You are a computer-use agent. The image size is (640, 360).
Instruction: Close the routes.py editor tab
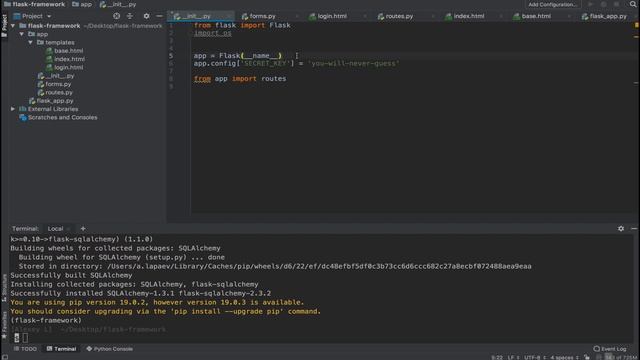point(433,16)
